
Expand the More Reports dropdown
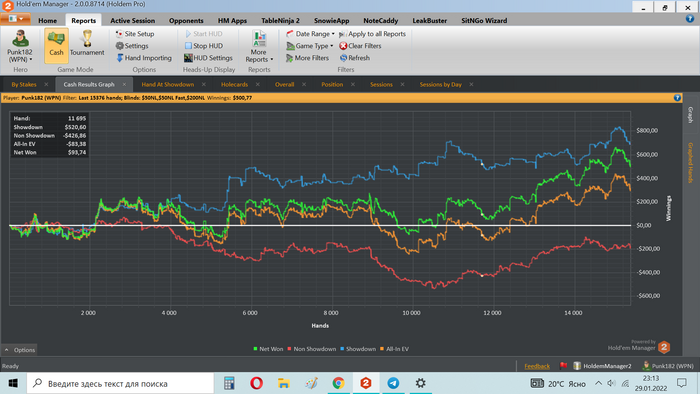tap(259, 46)
